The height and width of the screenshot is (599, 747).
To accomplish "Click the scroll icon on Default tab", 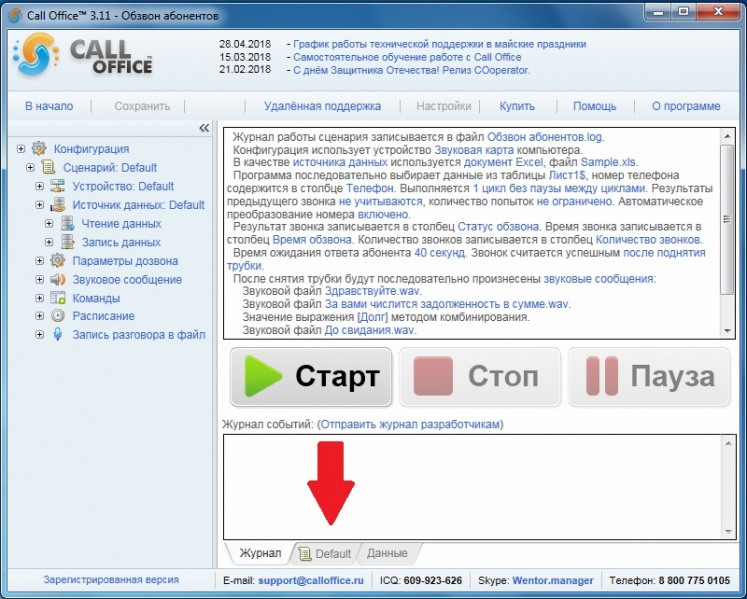I will coord(305,554).
